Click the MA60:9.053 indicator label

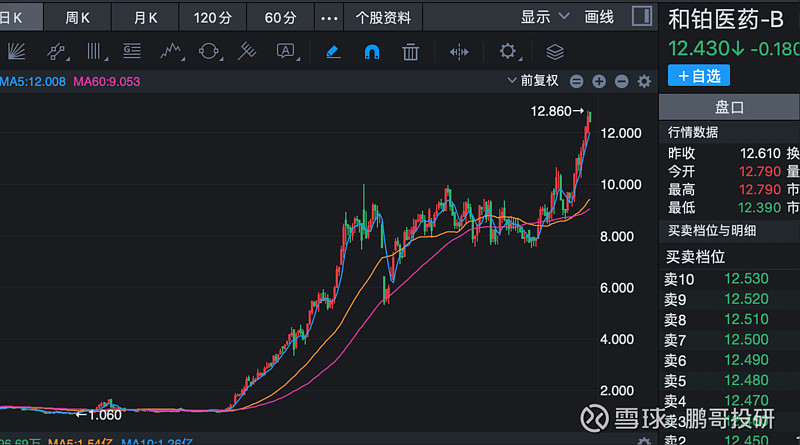coord(106,82)
